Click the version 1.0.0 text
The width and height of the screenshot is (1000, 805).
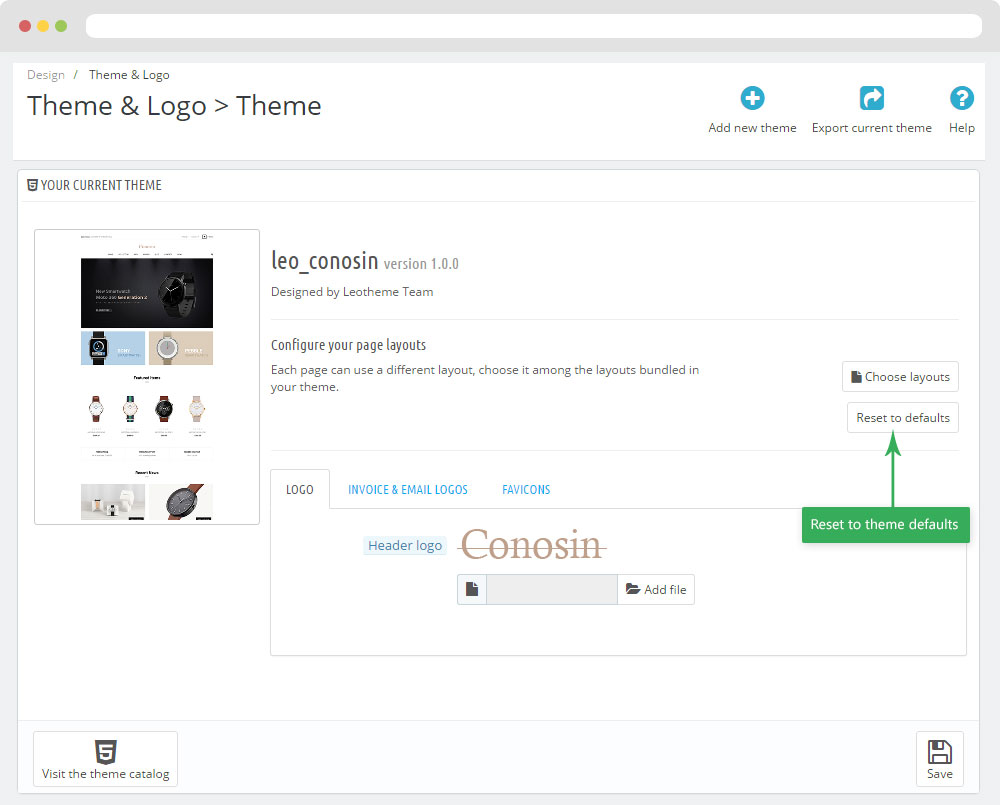421,263
